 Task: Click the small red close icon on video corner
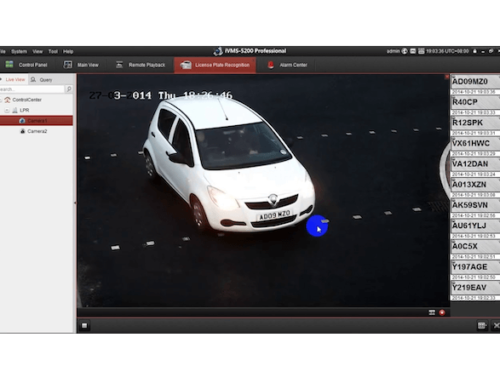[447, 77]
